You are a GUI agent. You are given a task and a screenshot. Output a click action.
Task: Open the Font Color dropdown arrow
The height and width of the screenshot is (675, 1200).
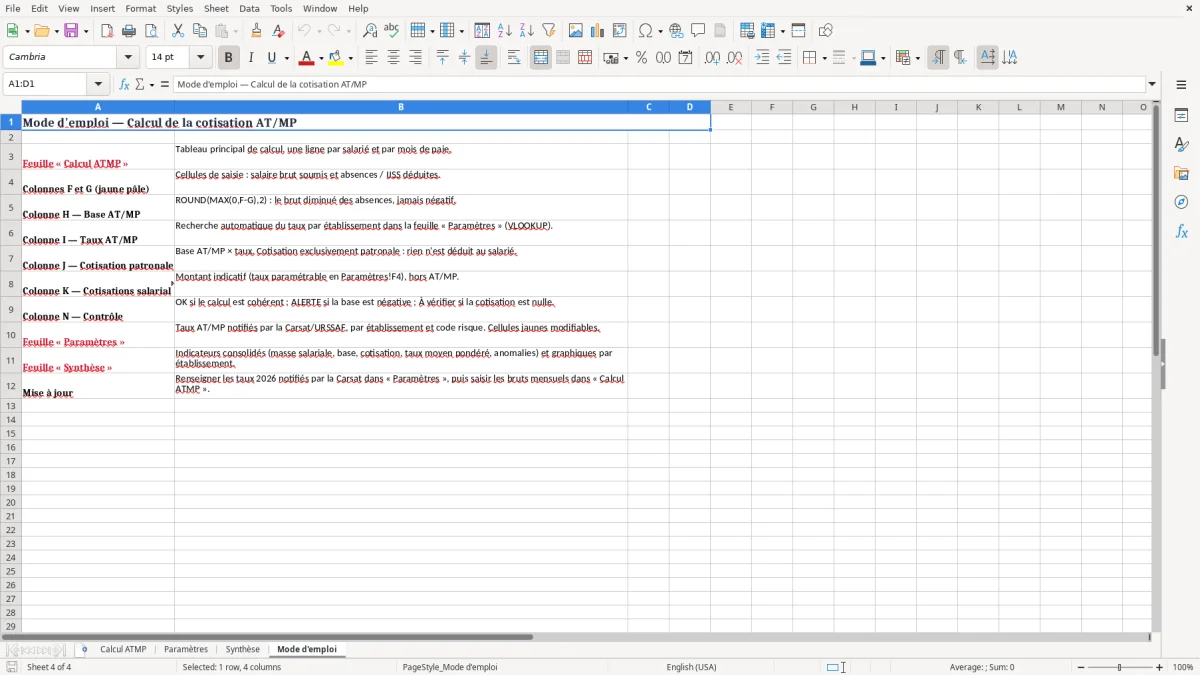coord(321,58)
